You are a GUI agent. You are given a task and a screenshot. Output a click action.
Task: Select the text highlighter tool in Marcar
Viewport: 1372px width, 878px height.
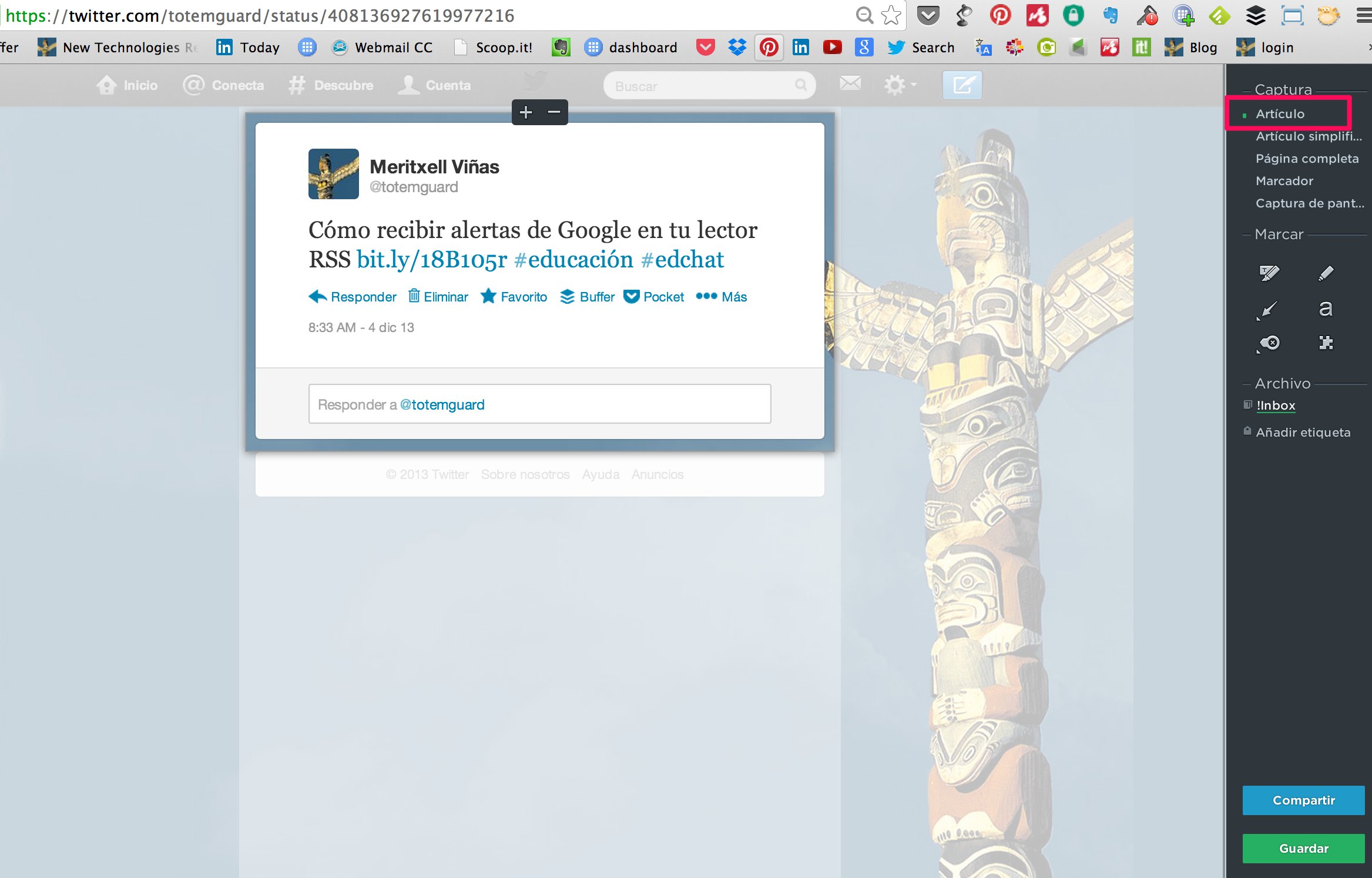pyautogui.click(x=1269, y=273)
